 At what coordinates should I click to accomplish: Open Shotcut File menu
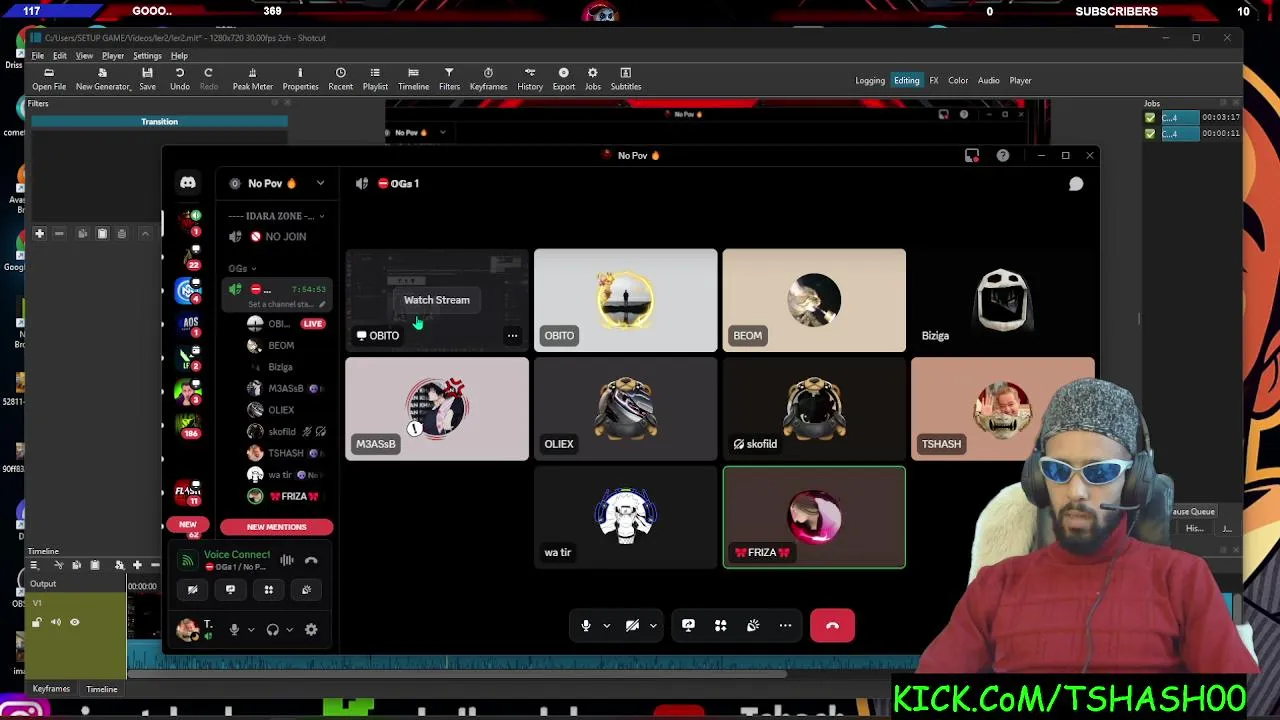tap(37, 56)
